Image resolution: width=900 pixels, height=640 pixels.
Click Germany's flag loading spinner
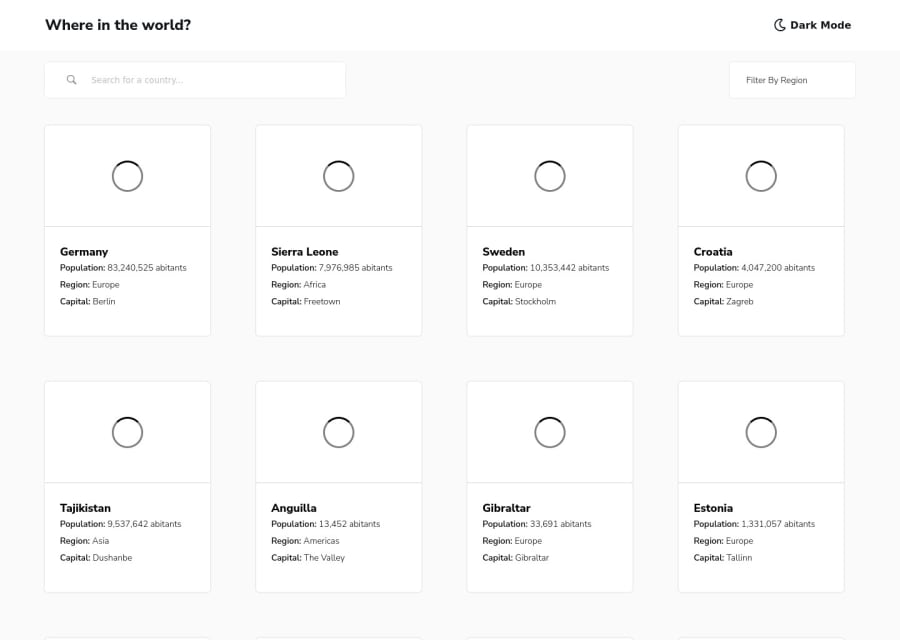(x=127, y=176)
